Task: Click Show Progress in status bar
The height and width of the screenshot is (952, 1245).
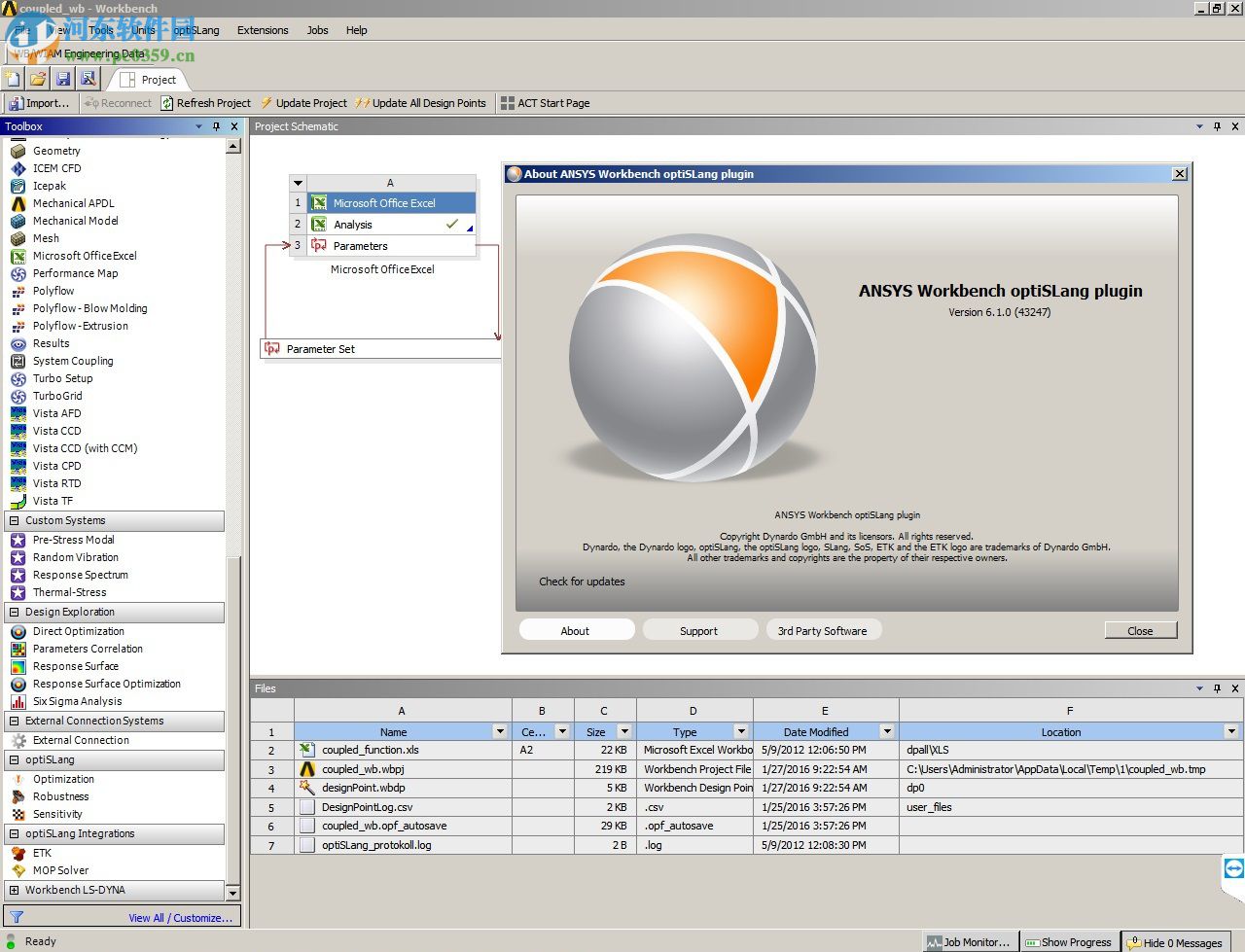Action: click(1069, 941)
